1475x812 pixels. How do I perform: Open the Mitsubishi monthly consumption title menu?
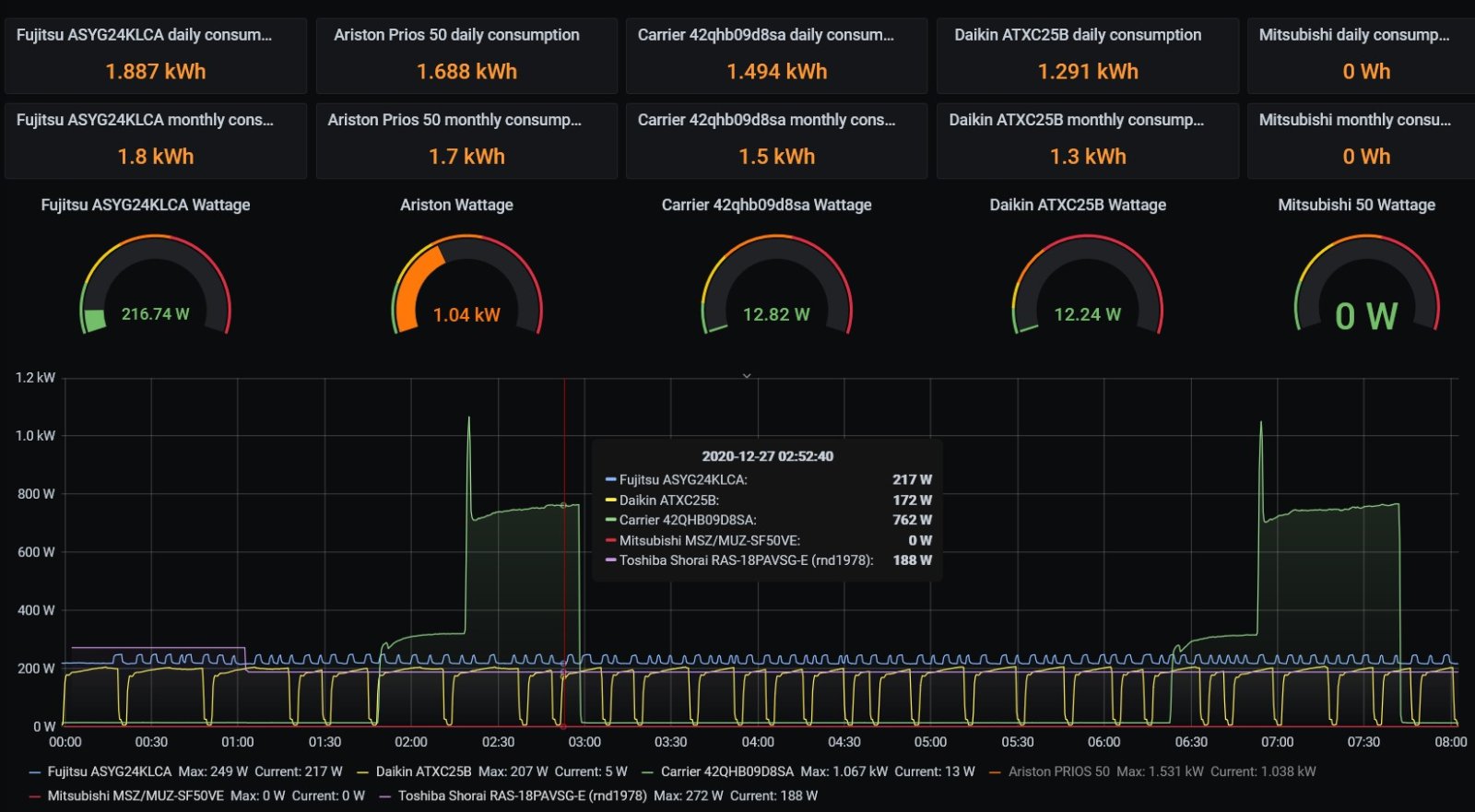[1355, 120]
